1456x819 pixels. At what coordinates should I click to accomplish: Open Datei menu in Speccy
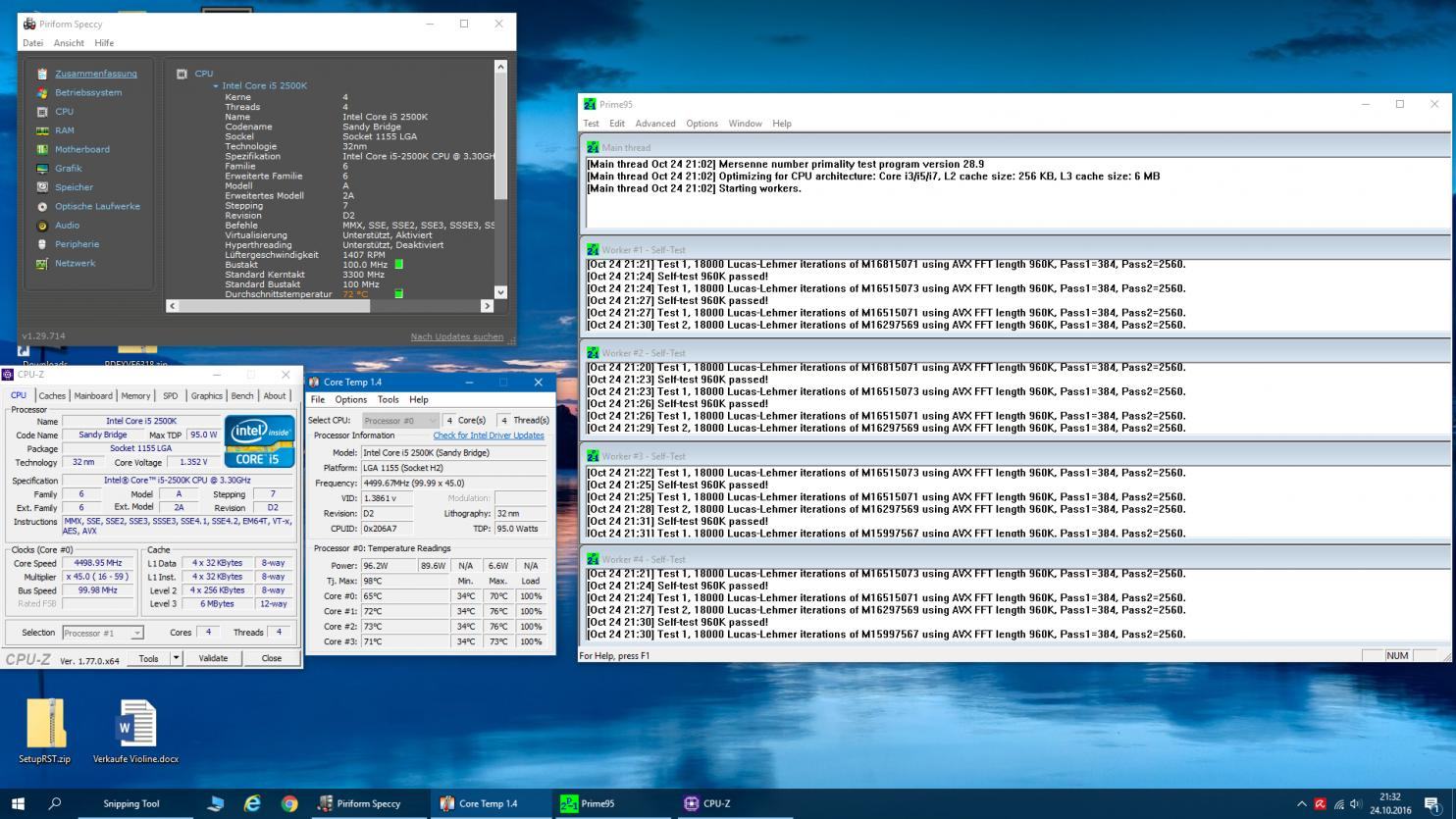32,43
